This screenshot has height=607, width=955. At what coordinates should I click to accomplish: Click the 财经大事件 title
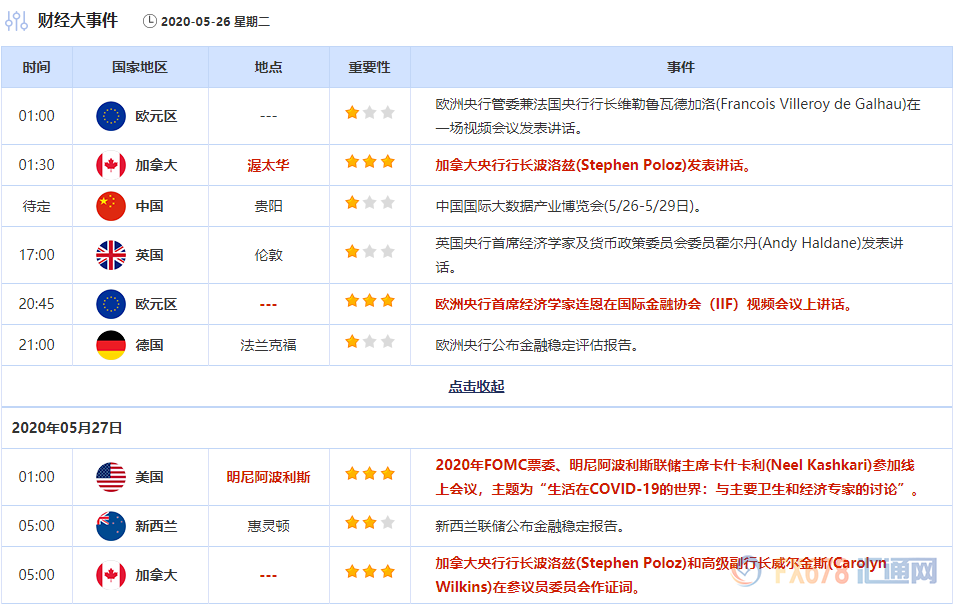77,20
